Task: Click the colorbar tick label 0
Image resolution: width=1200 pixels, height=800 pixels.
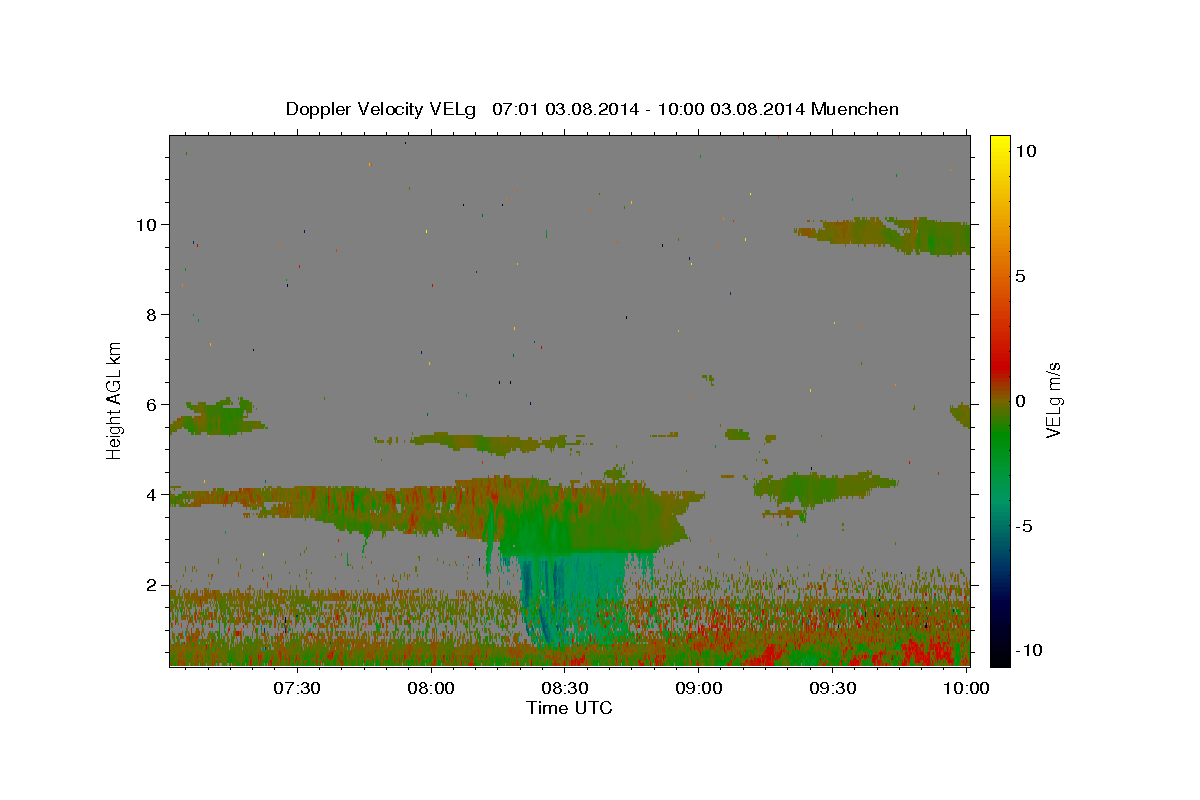Action: [1021, 401]
